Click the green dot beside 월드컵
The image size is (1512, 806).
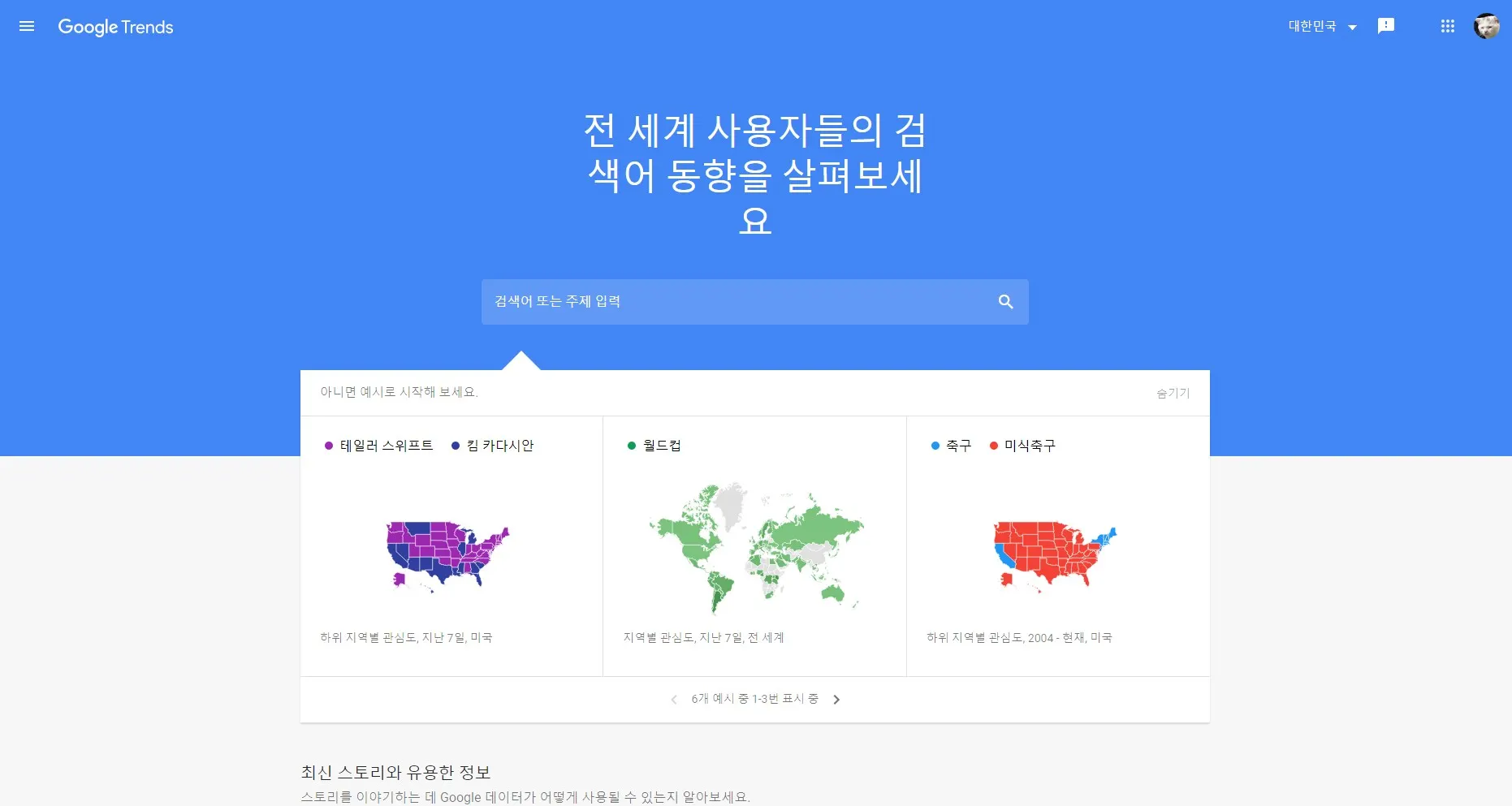click(632, 446)
